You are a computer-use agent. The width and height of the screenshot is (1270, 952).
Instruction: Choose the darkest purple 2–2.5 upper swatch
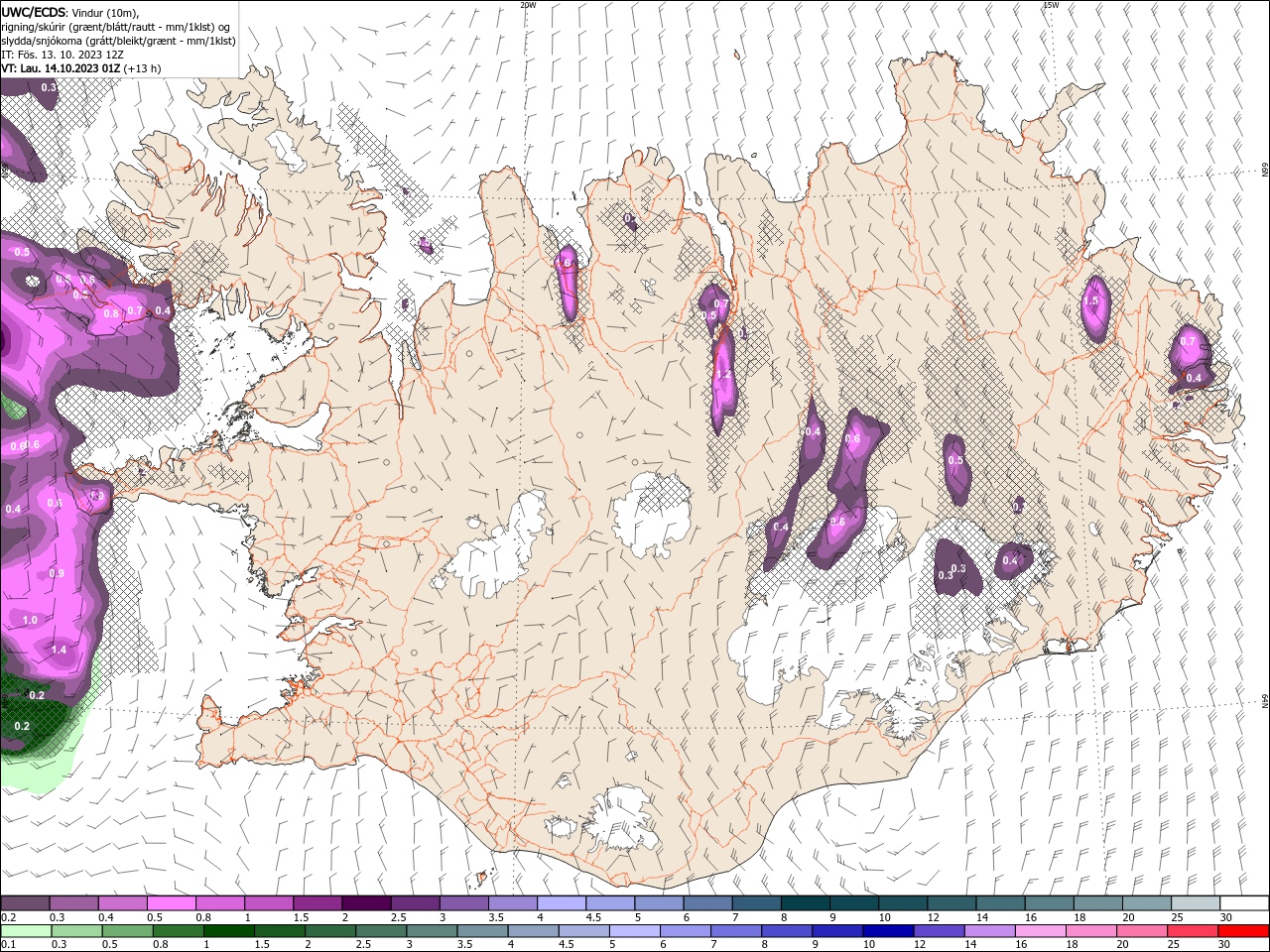366,903
